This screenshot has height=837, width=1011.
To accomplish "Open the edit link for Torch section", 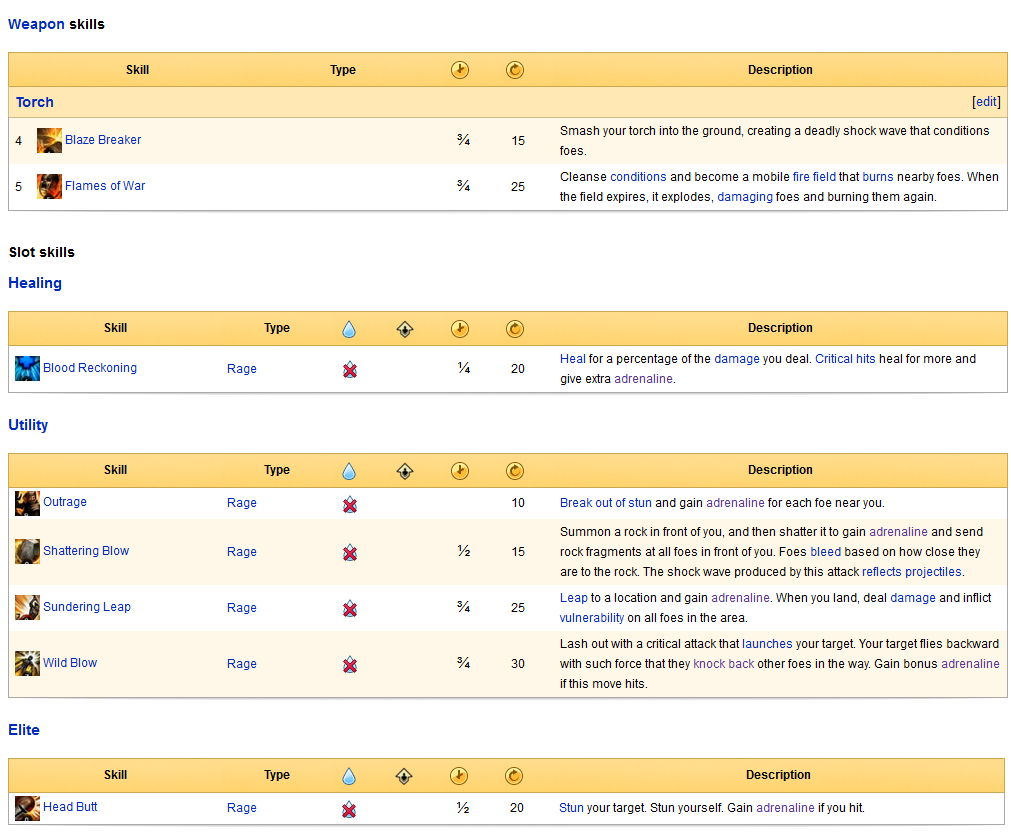I will click(986, 102).
